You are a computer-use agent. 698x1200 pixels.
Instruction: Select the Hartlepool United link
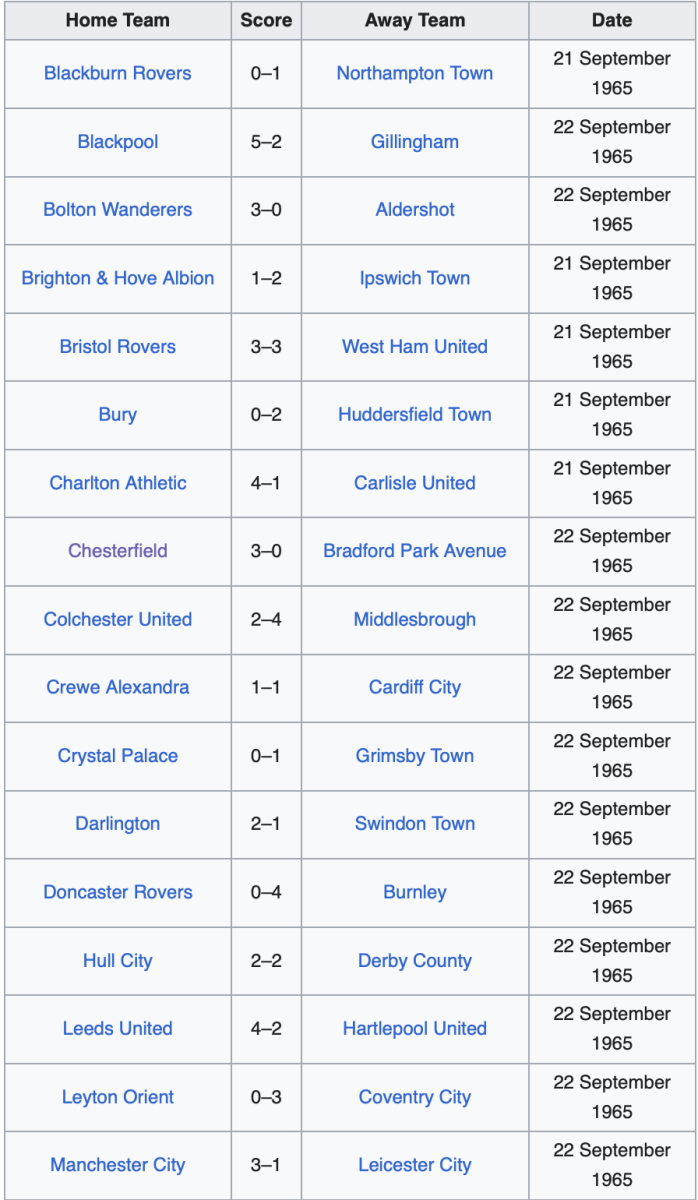414,1029
